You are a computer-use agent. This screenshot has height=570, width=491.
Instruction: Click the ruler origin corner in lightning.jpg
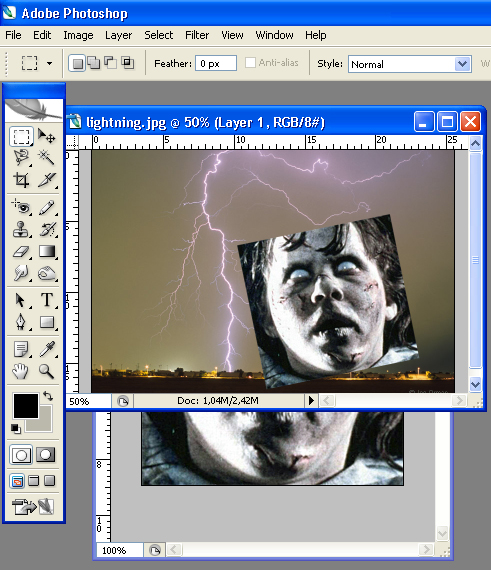coord(72,142)
